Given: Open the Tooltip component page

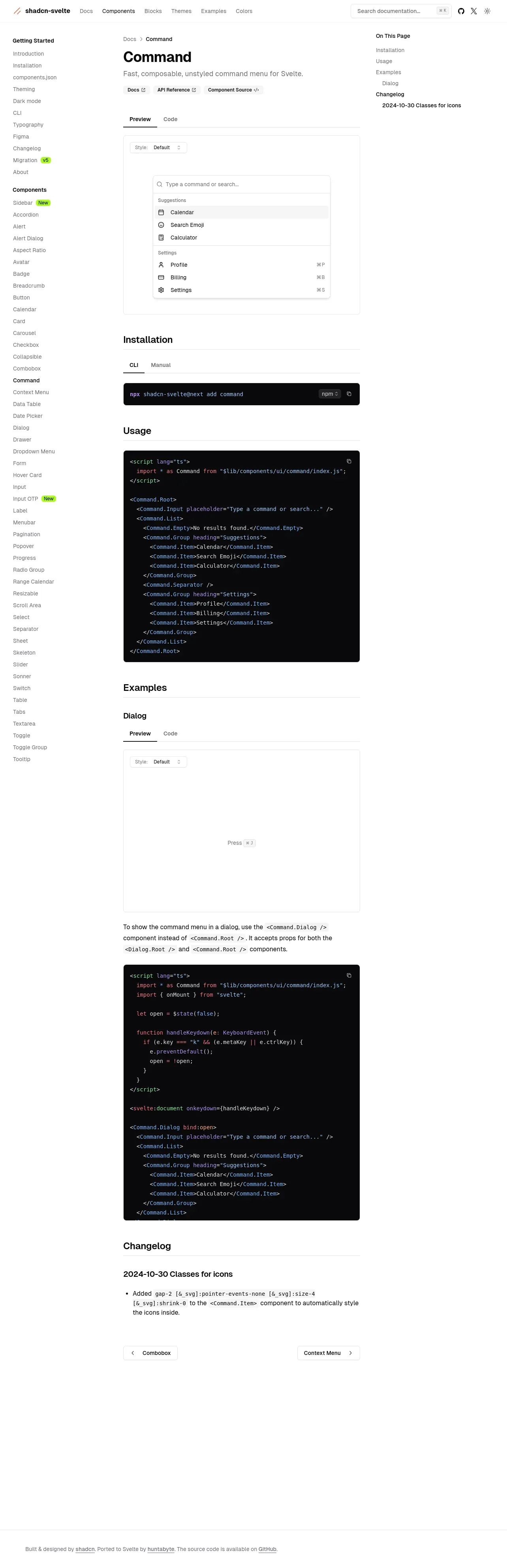Looking at the screenshot, I should coord(21,759).
